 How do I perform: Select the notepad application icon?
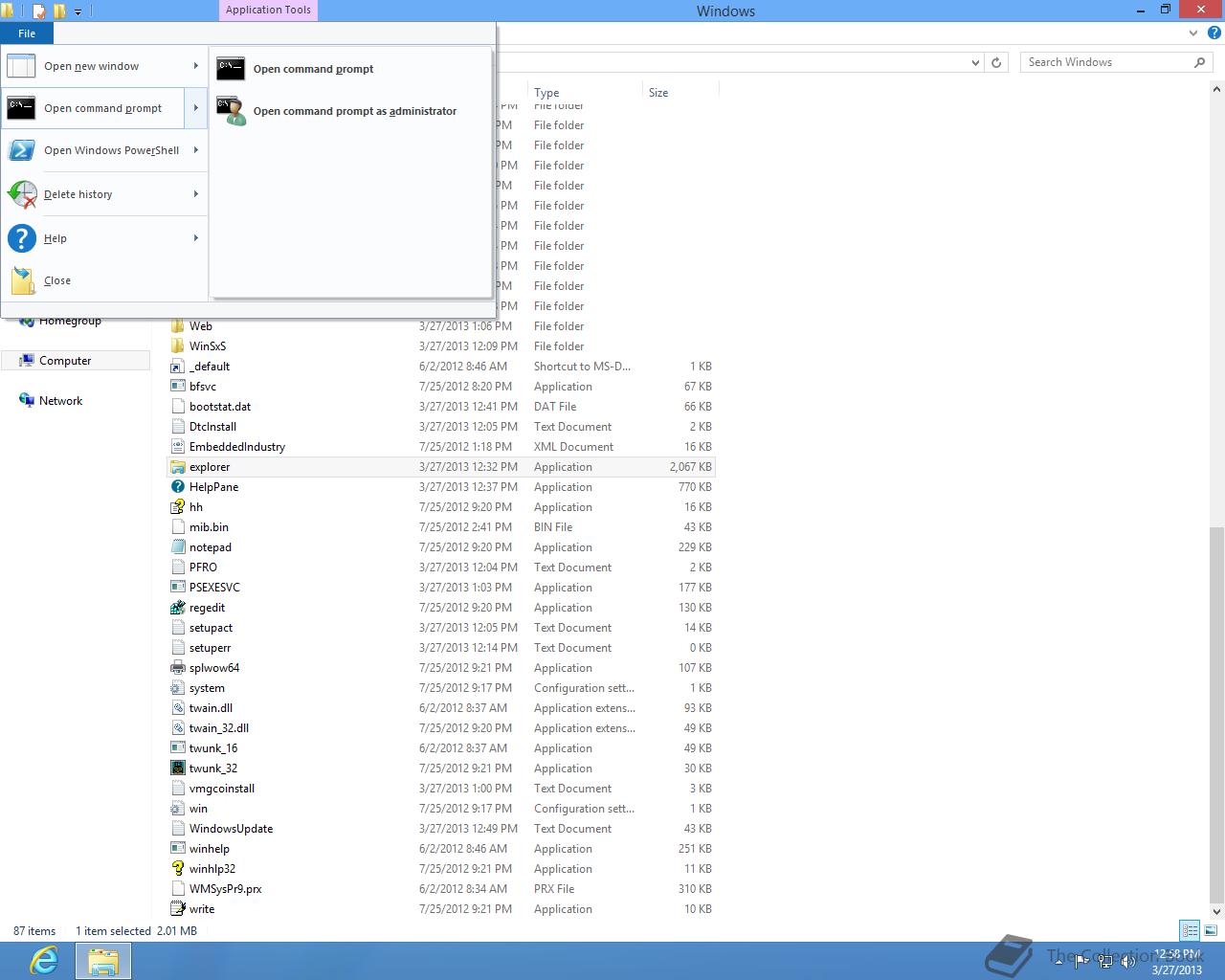click(177, 547)
